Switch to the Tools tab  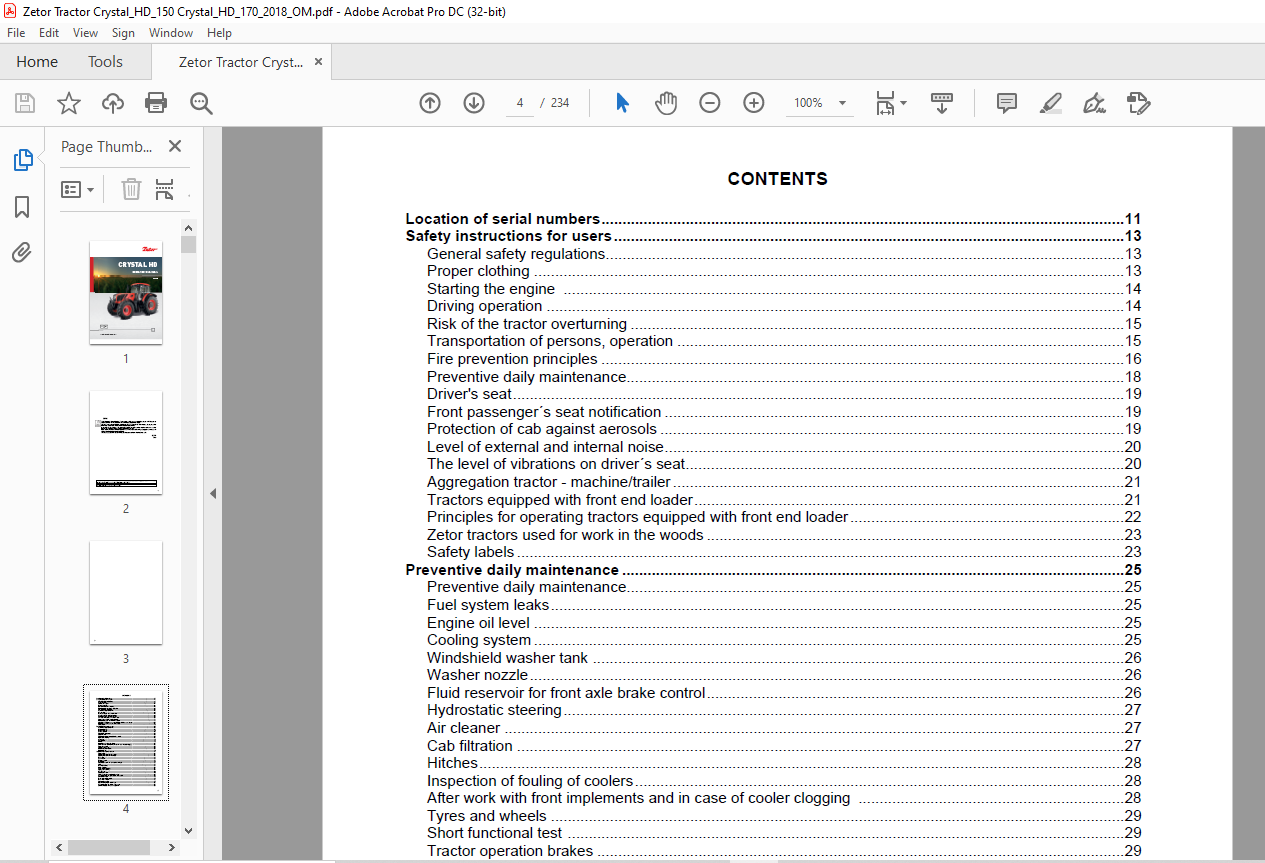pos(105,62)
